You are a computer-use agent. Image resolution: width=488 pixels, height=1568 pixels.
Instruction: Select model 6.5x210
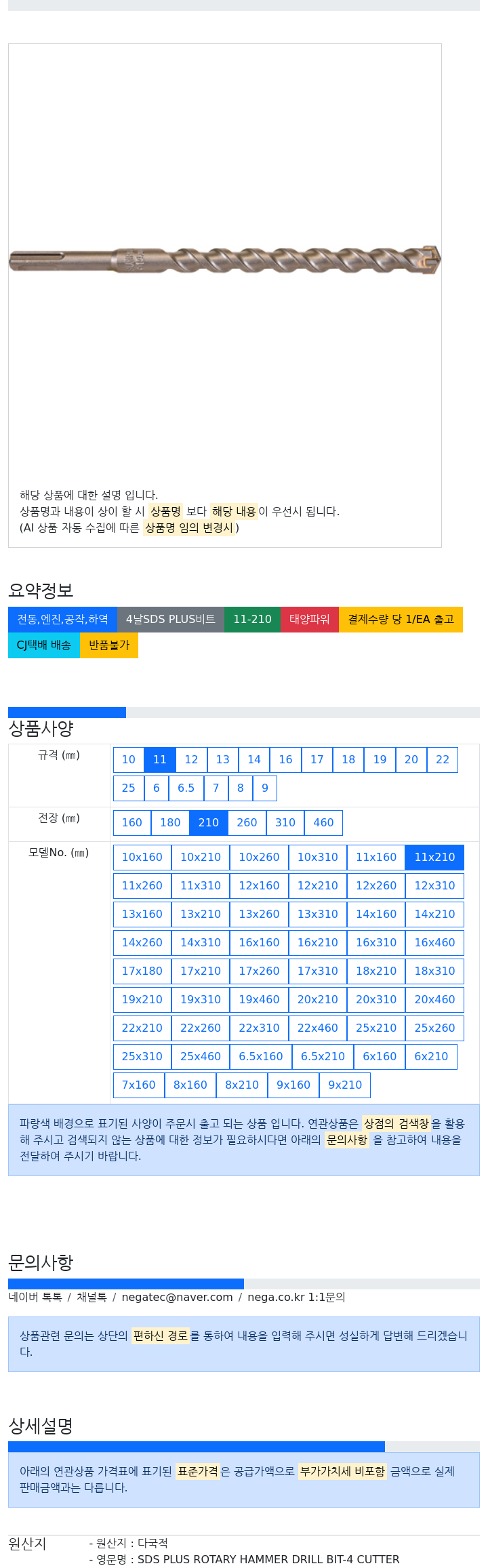click(x=323, y=1056)
